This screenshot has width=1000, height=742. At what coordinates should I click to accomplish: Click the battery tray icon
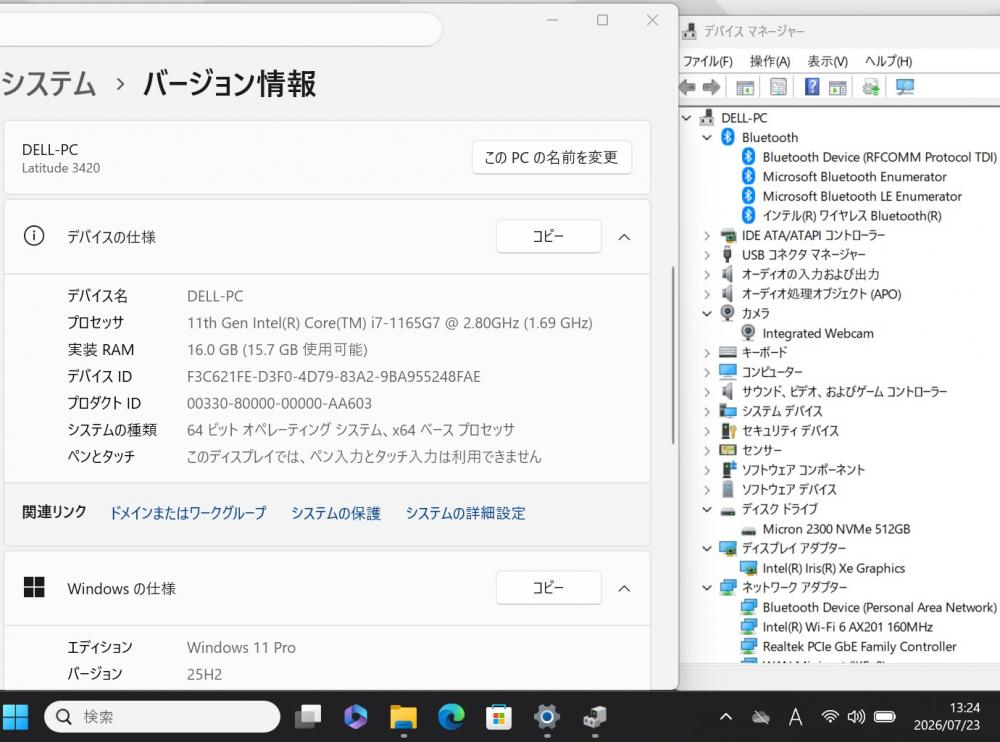[885, 716]
